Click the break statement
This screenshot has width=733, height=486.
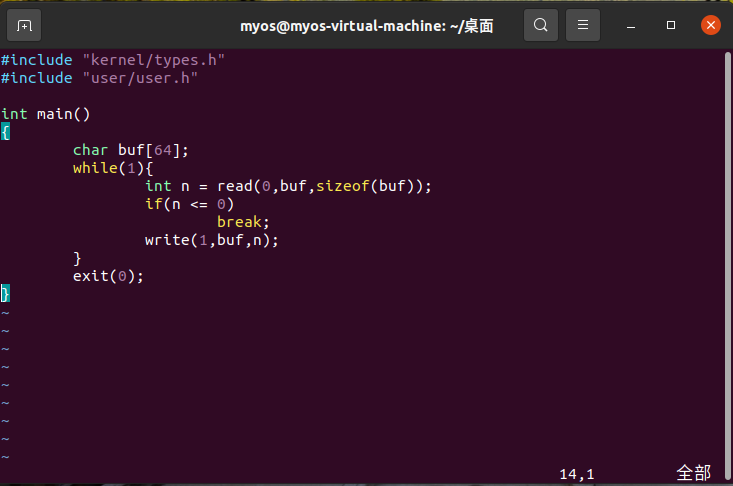[243, 222]
